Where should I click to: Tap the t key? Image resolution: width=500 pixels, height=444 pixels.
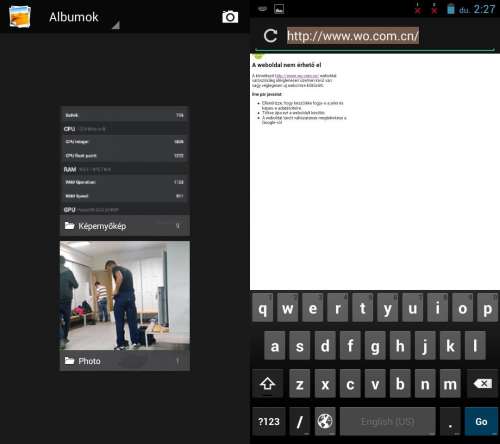pyautogui.click(x=363, y=308)
